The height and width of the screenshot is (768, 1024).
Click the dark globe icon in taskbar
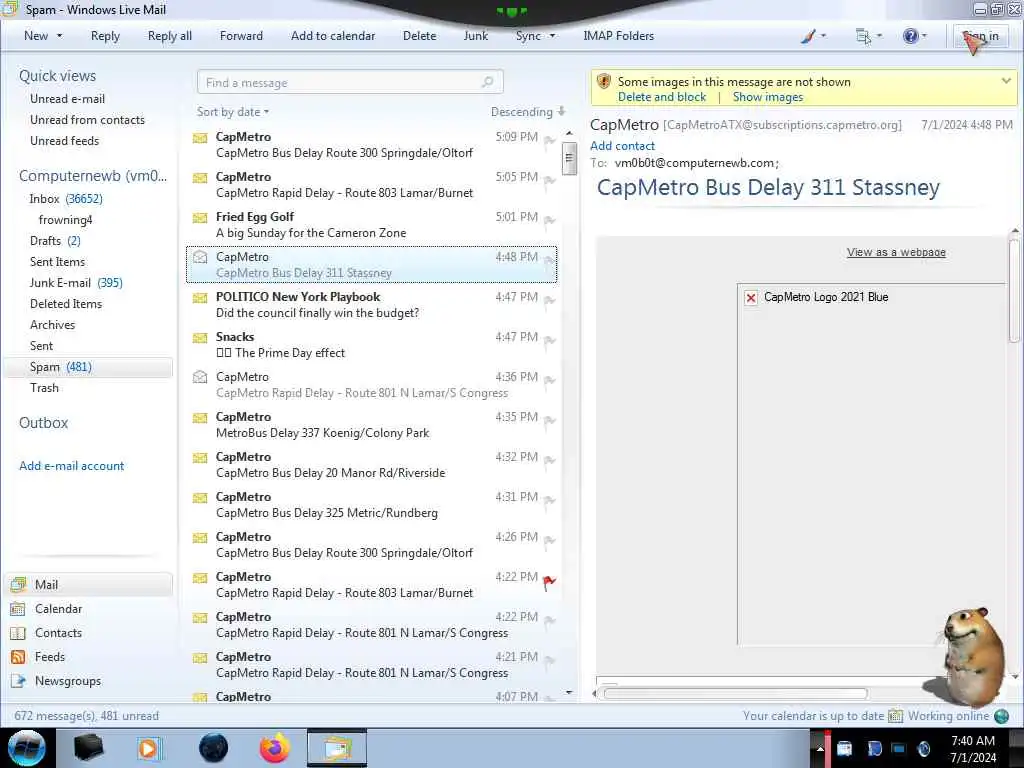point(213,748)
